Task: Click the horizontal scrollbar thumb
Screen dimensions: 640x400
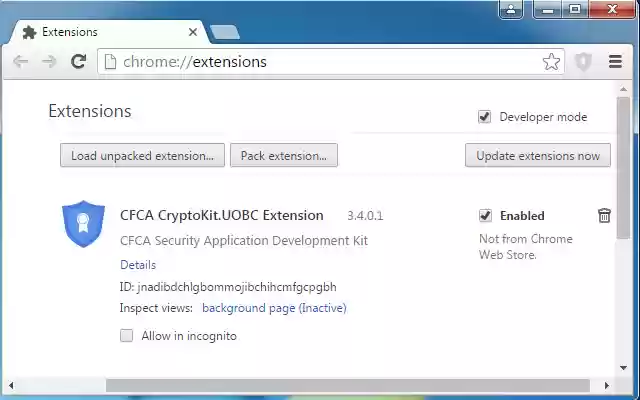Action: [348, 385]
